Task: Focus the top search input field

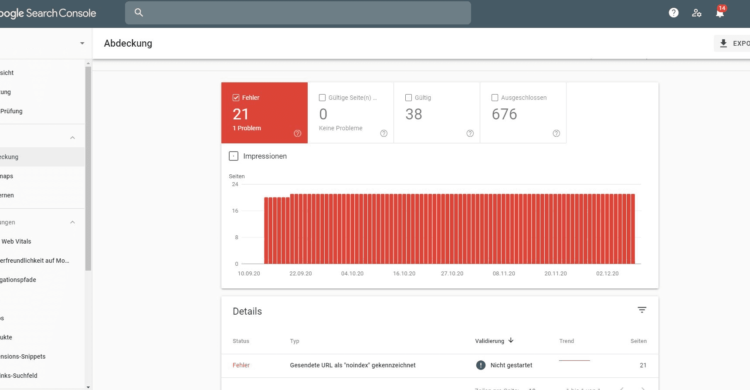Action: coord(298,12)
